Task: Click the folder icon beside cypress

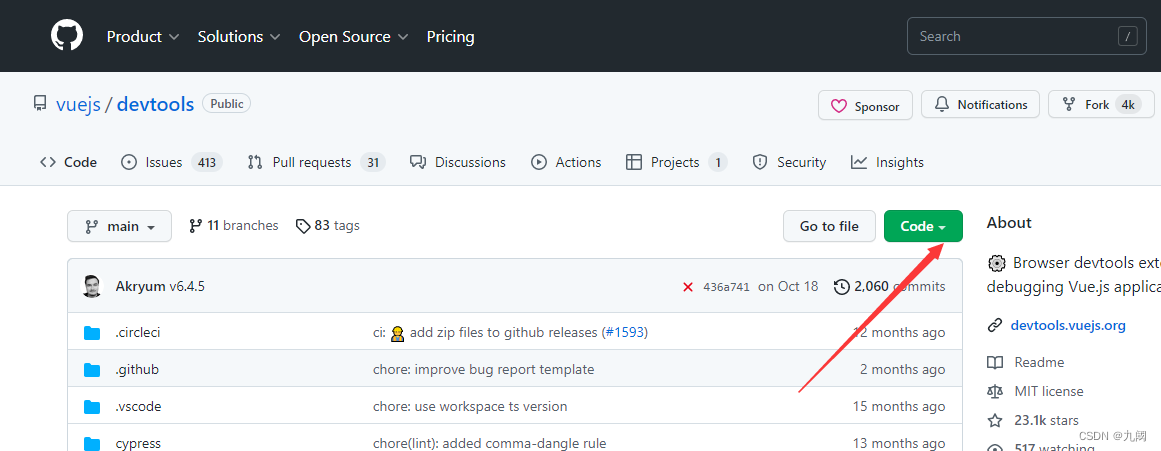Action: pos(92,444)
